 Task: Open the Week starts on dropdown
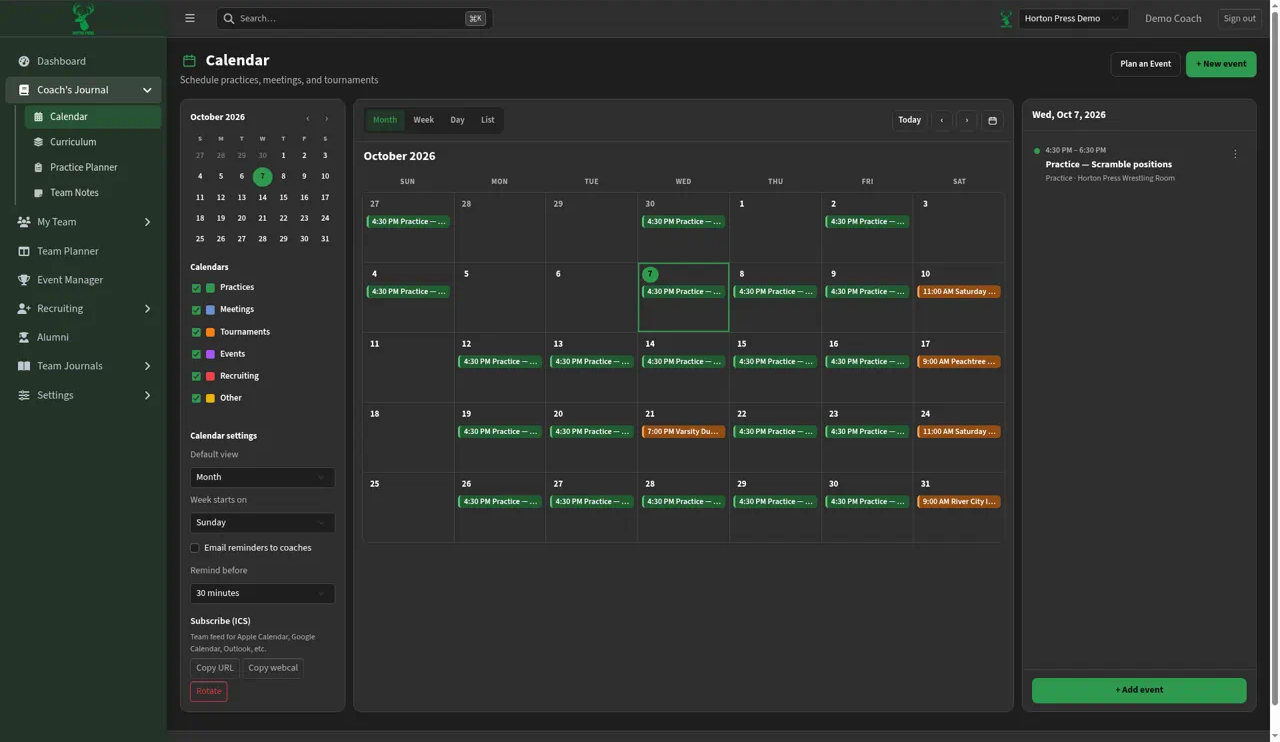(262, 522)
